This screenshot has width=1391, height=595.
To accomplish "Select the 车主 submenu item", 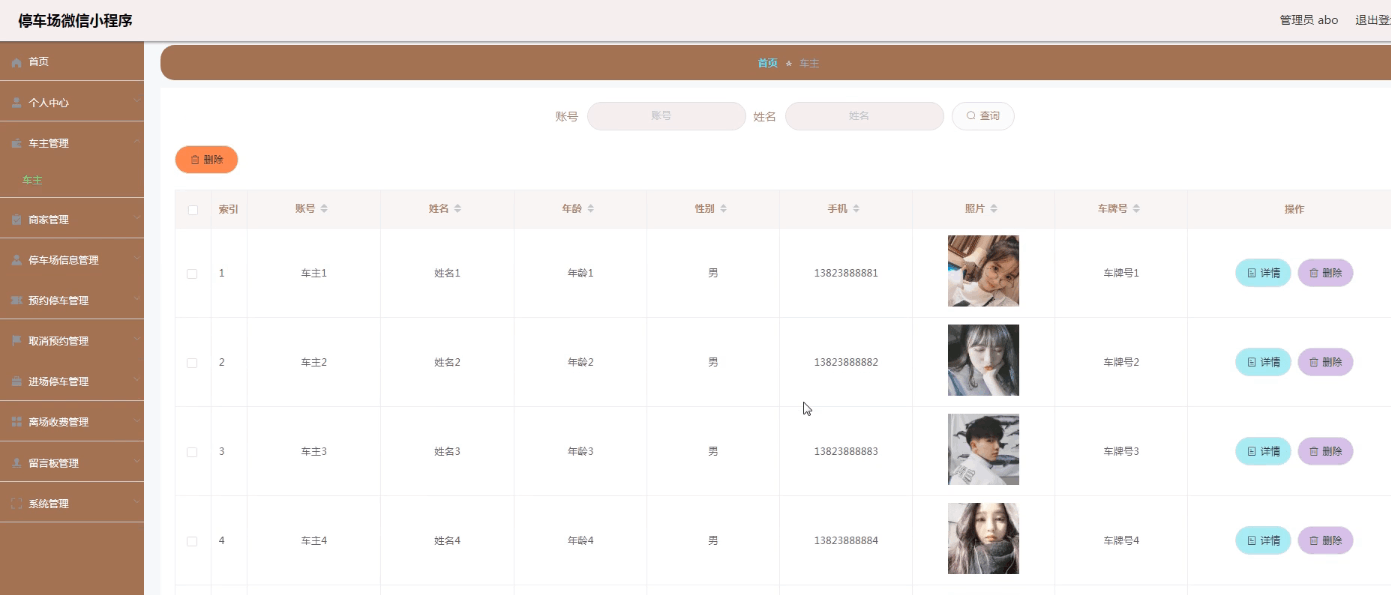I will [x=72, y=181].
